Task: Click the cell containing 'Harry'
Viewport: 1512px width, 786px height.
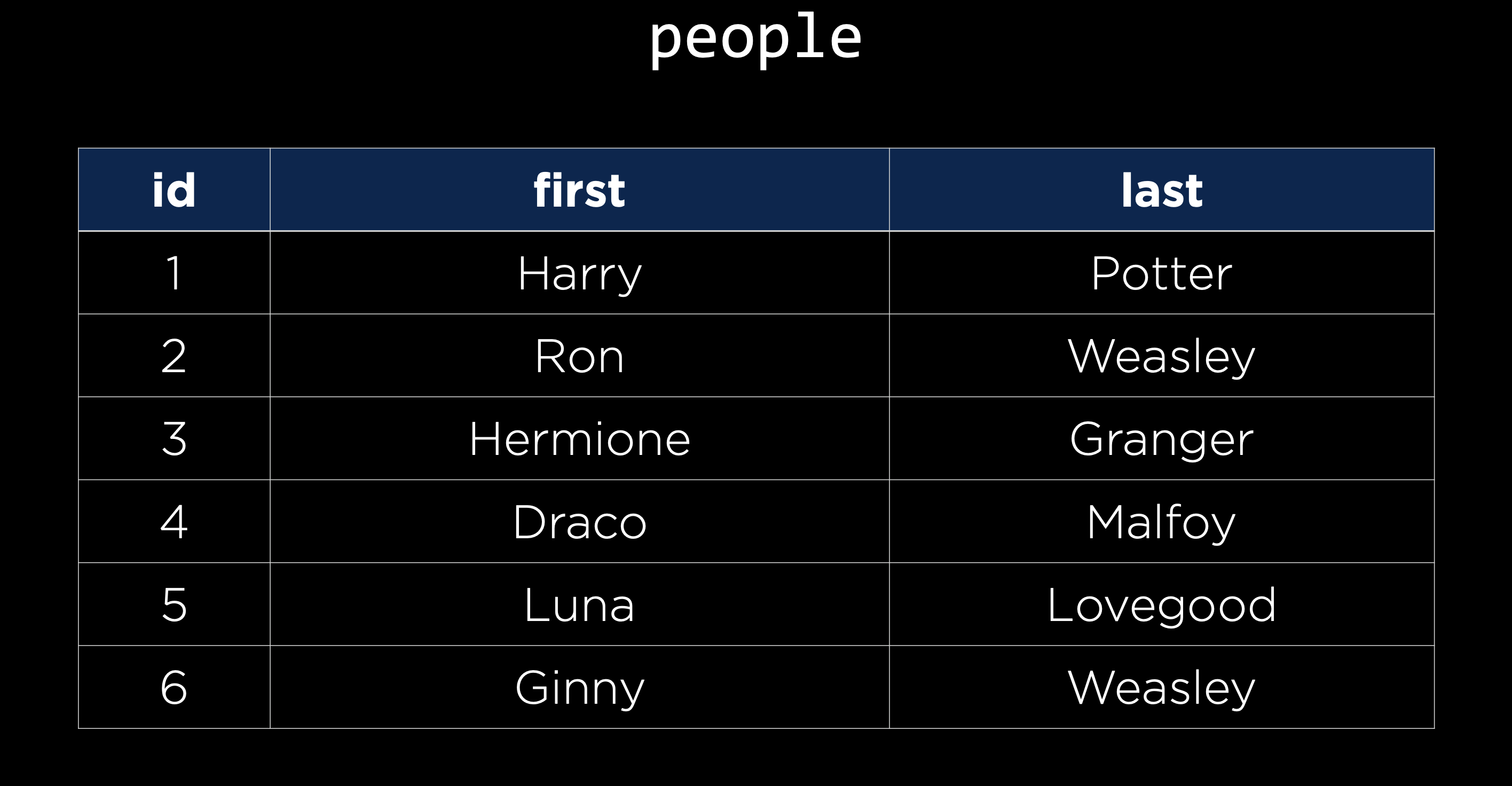Action: click(579, 273)
